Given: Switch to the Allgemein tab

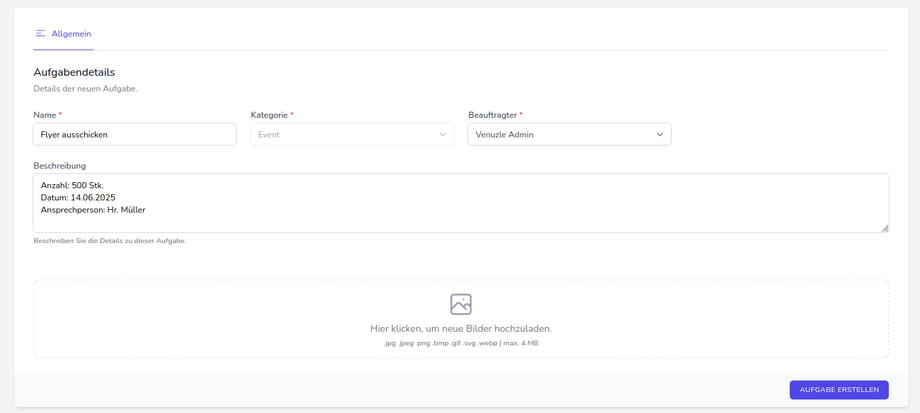Looking at the screenshot, I should pos(70,34).
